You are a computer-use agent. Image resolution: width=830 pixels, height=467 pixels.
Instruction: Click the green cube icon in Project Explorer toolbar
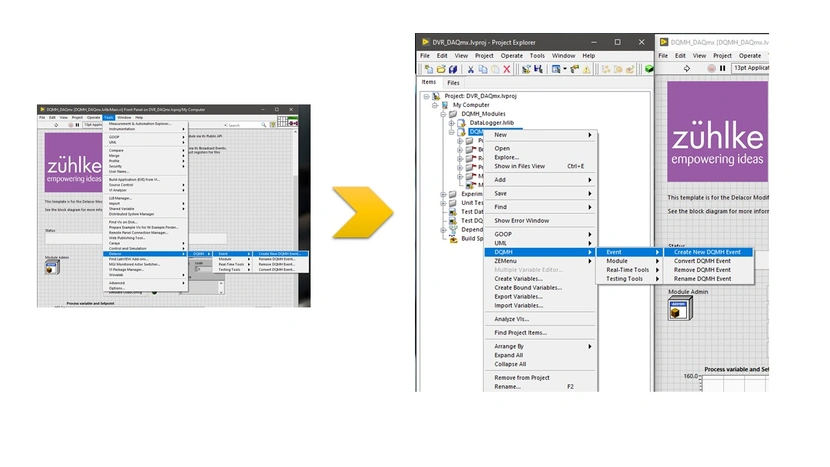tap(649, 69)
